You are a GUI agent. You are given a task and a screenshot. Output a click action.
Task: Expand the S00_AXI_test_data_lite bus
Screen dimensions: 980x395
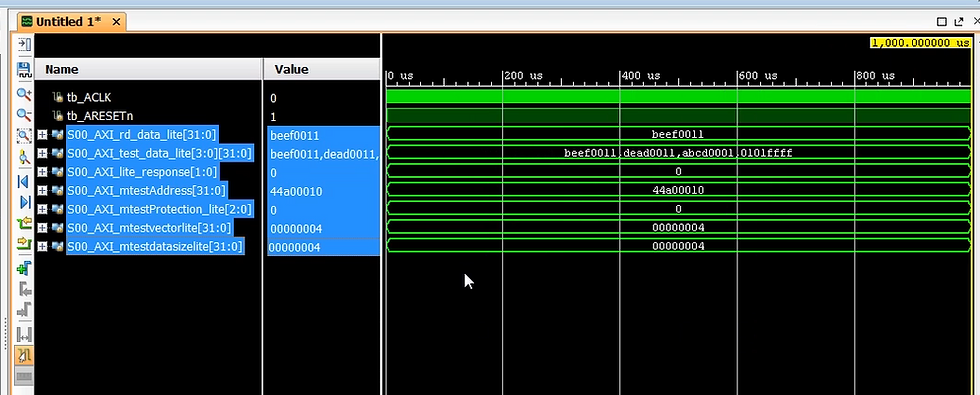coord(42,153)
